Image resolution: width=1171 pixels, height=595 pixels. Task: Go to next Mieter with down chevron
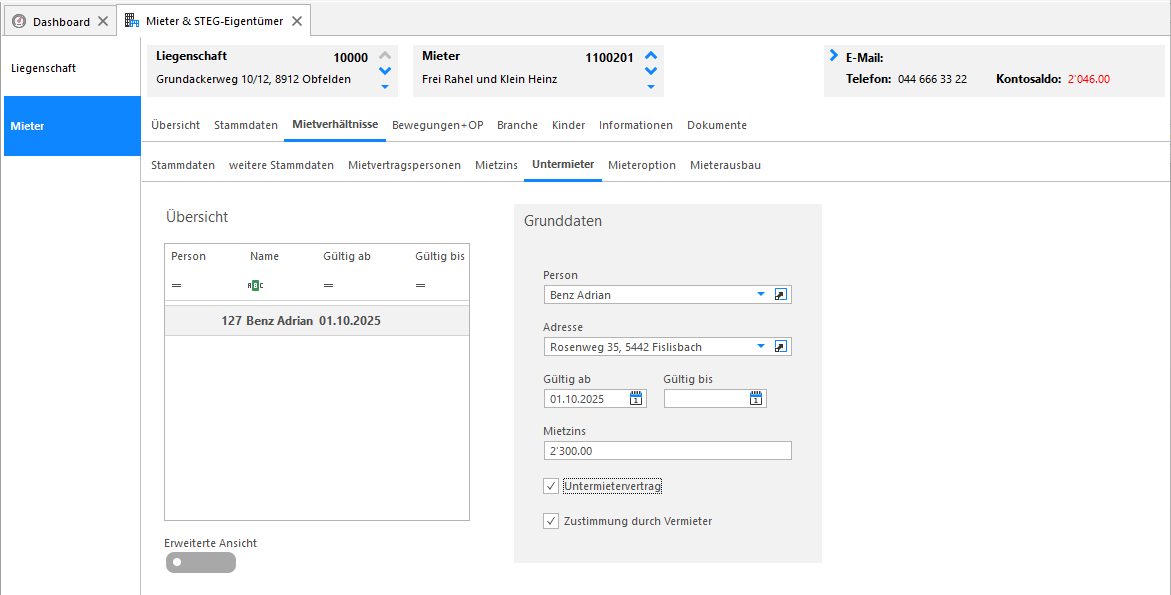pyautogui.click(x=650, y=71)
